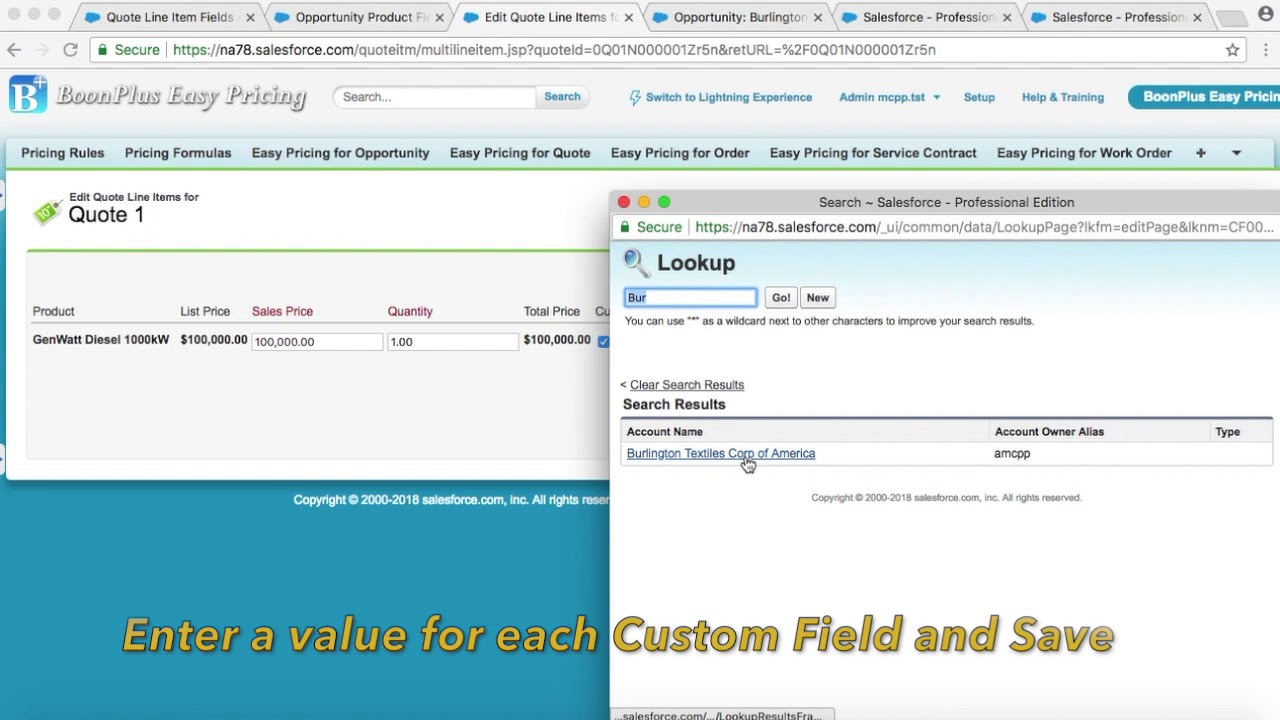This screenshot has height=720, width=1280.
Task: Open the BoonPlus Easy Pricing app menu
Action: pyautogui.click(x=1204, y=97)
